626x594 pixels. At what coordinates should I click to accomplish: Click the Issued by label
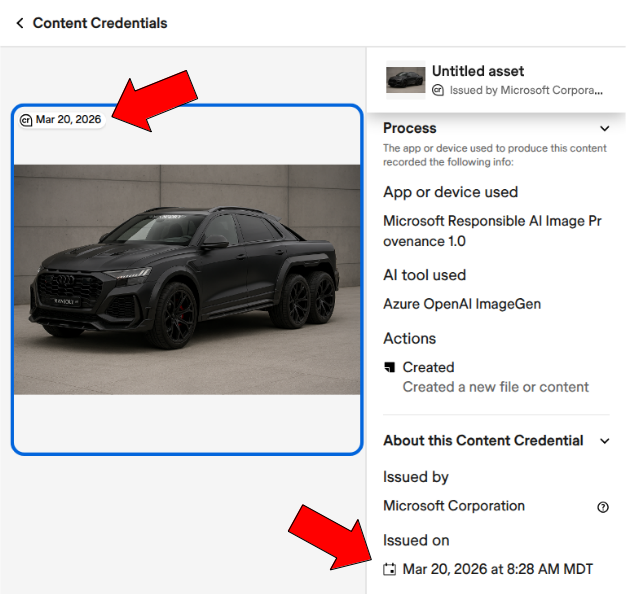click(x=416, y=477)
